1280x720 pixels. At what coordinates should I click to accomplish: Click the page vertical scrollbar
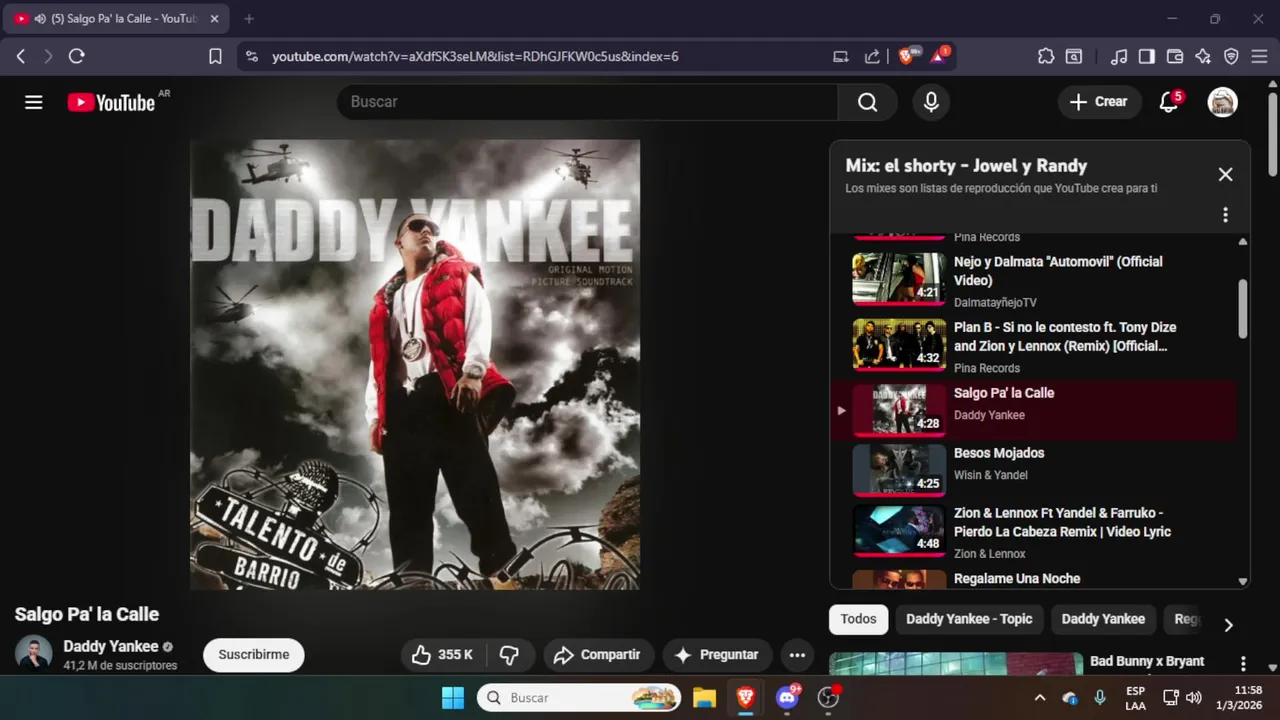[1273, 133]
